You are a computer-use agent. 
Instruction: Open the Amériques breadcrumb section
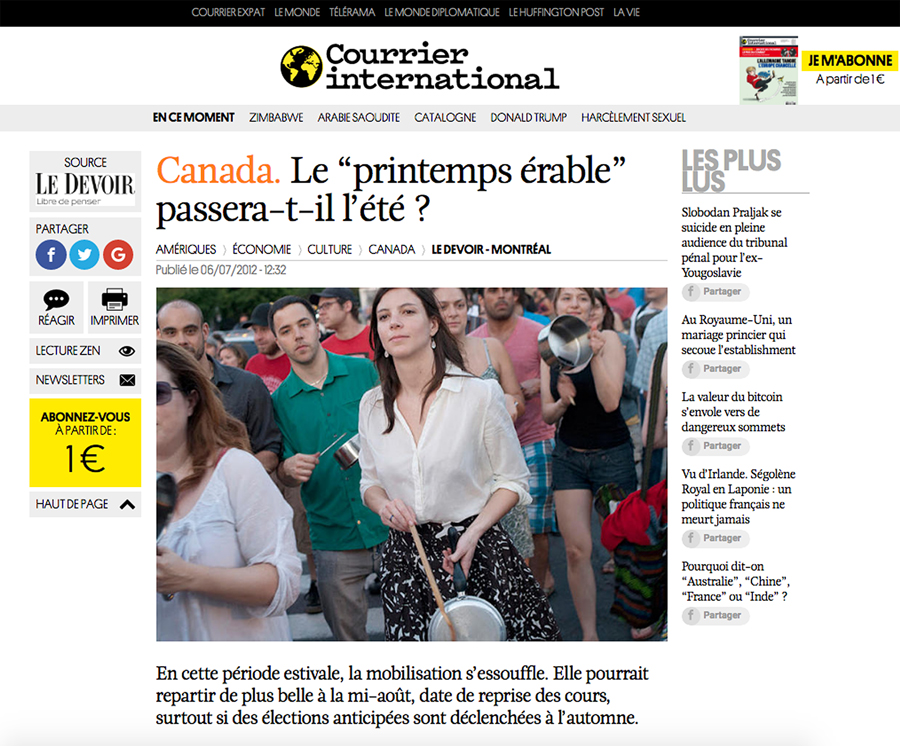click(x=186, y=250)
